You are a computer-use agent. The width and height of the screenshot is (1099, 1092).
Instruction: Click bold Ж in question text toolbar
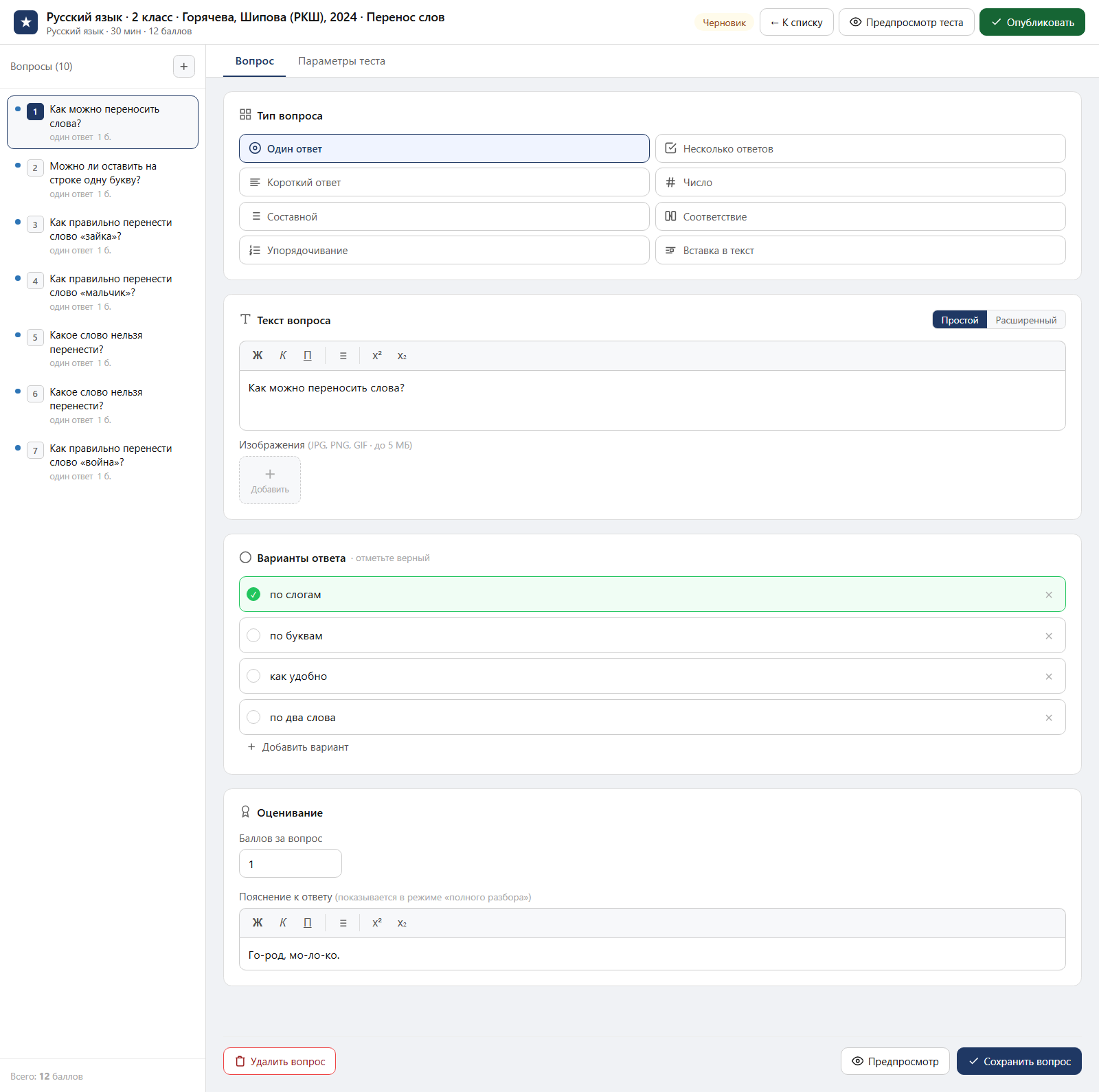258,356
